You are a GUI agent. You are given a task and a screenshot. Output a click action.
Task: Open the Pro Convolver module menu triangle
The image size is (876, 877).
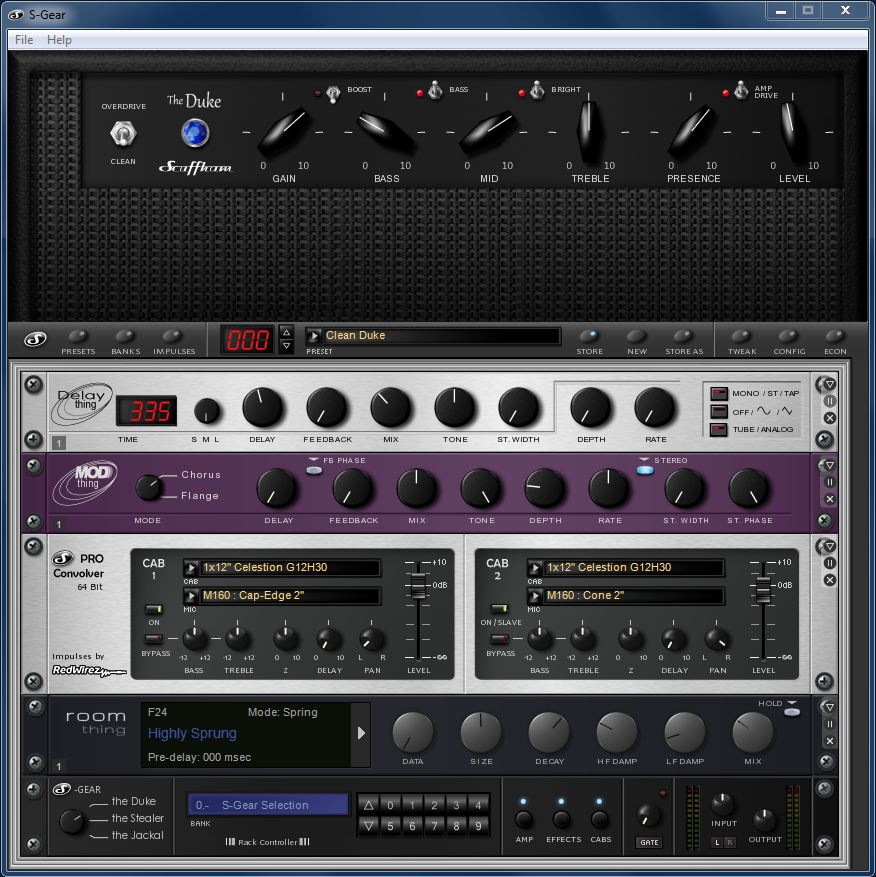click(x=830, y=546)
